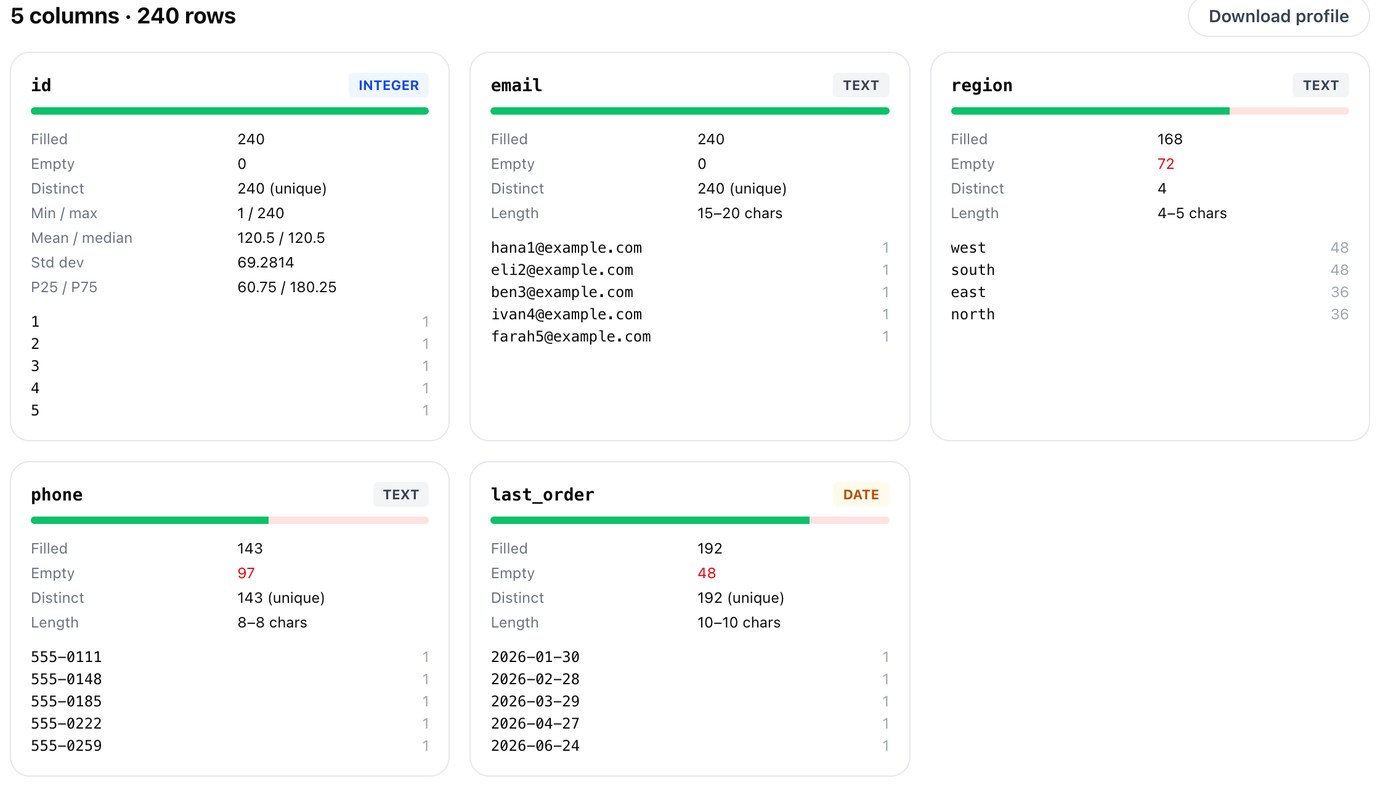Screen dimensions: 1380x789
Task: Click the Mean / median value 120.5 / 120.5
Action: pos(281,238)
